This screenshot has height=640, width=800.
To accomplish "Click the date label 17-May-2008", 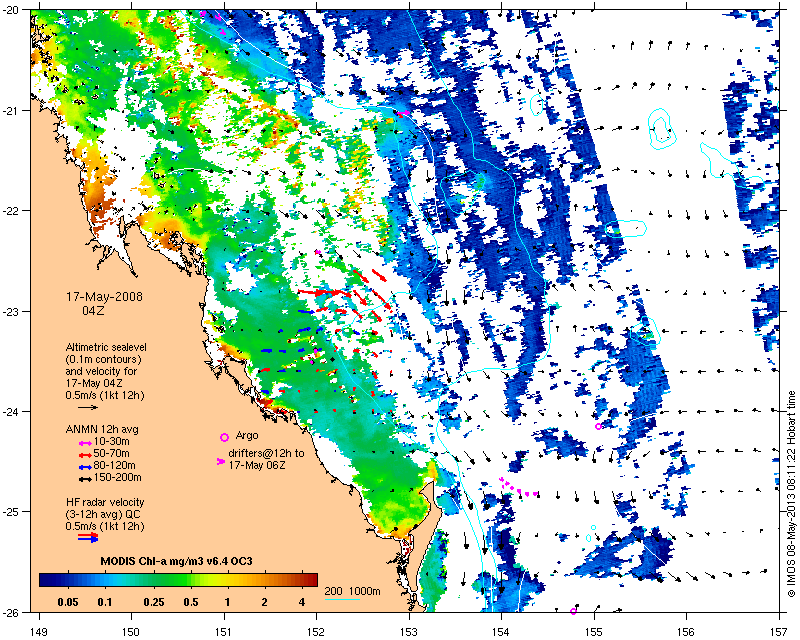I will click(x=105, y=297).
